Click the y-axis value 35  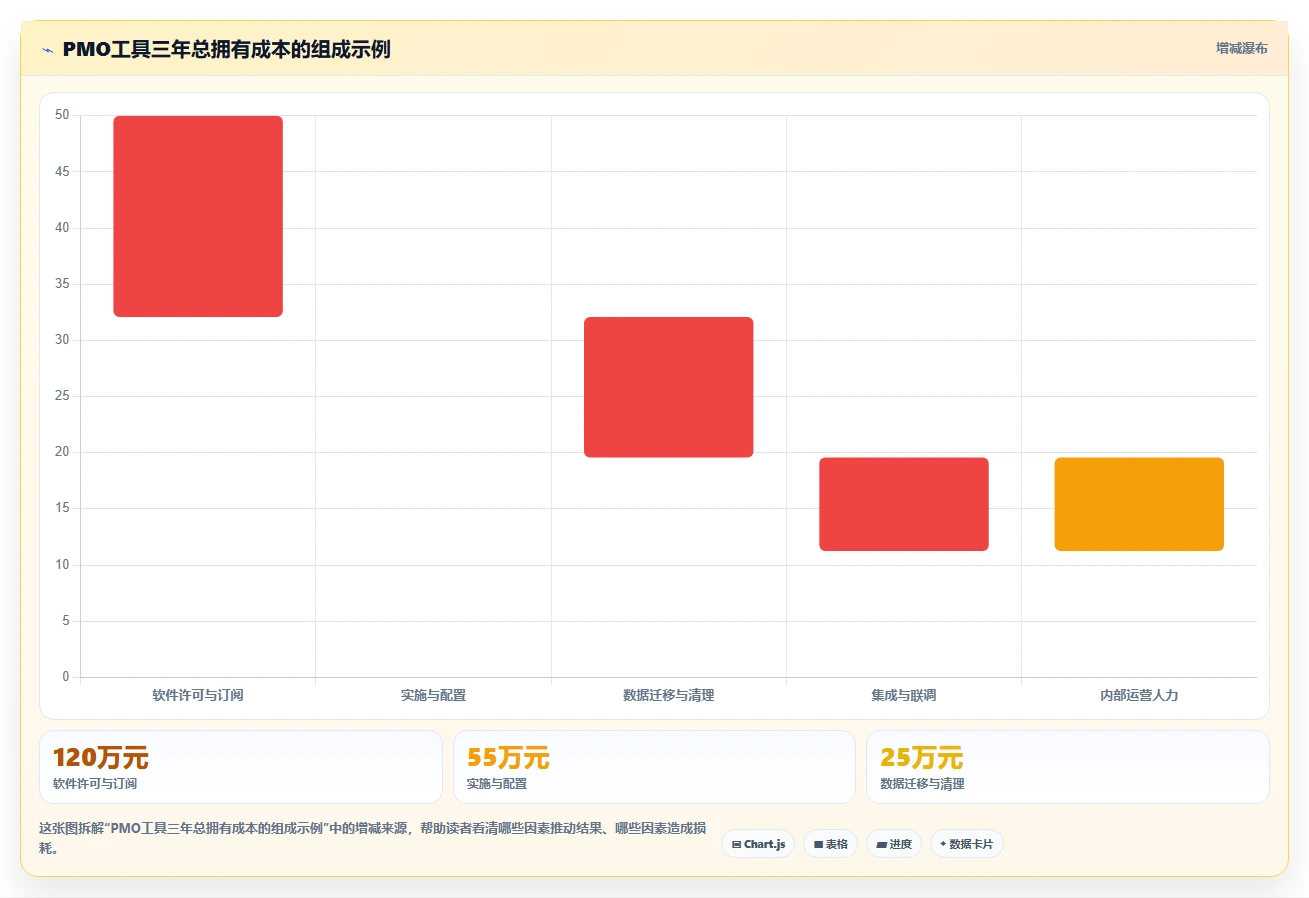pos(62,284)
